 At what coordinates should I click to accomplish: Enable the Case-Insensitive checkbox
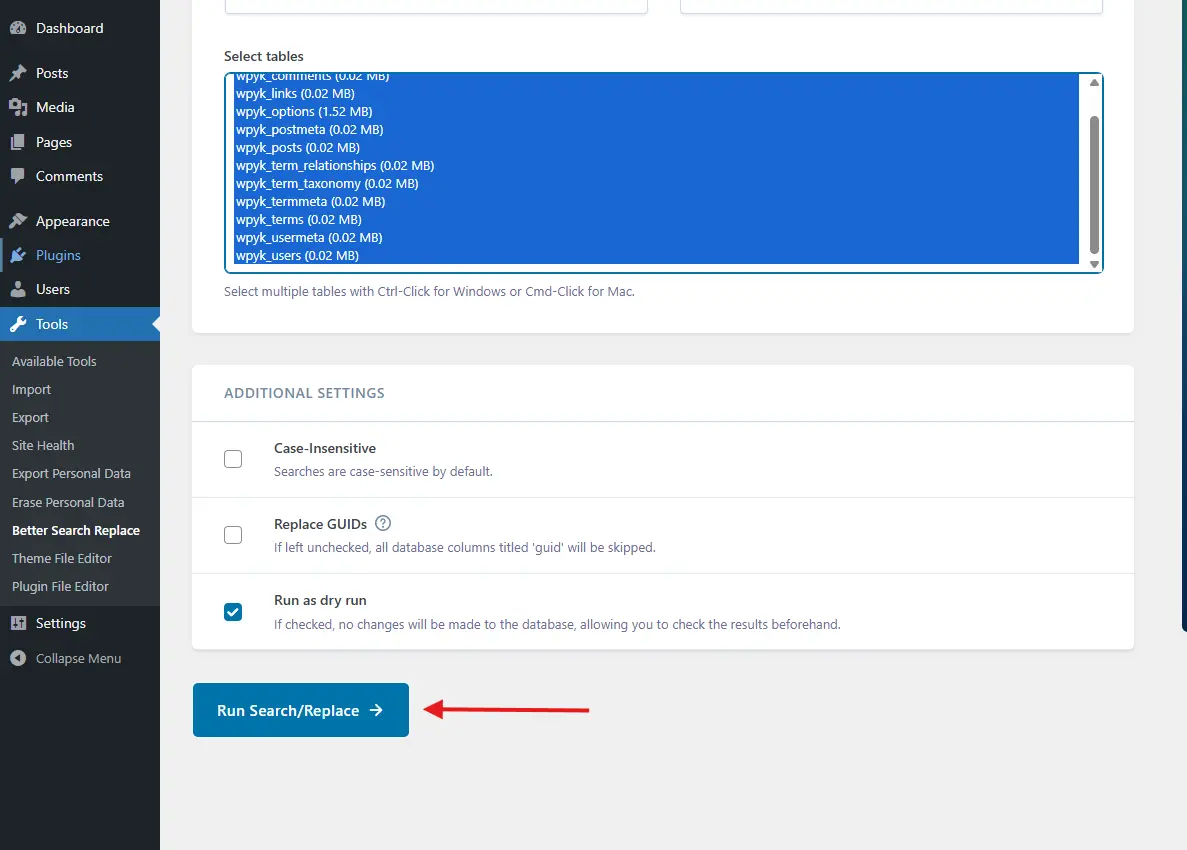pyautogui.click(x=233, y=459)
